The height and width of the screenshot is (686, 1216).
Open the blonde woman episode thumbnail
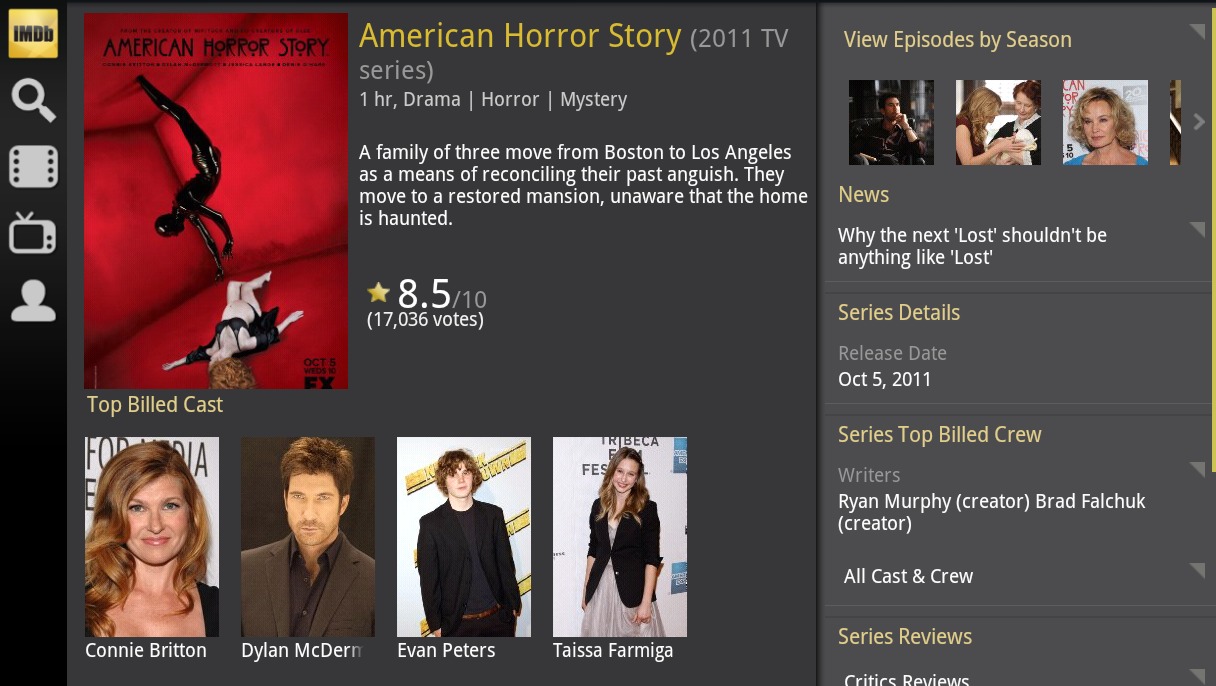pos(1105,122)
